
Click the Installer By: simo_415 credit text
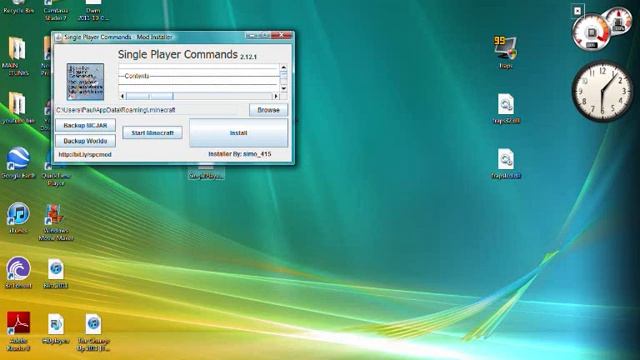click(x=240, y=154)
